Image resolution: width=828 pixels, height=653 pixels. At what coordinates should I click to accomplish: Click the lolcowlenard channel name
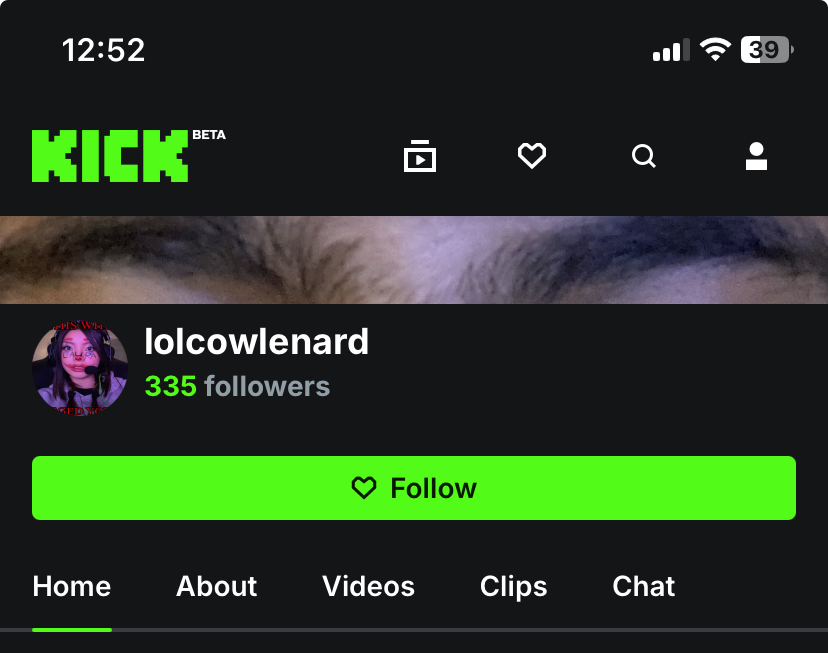tap(257, 342)
